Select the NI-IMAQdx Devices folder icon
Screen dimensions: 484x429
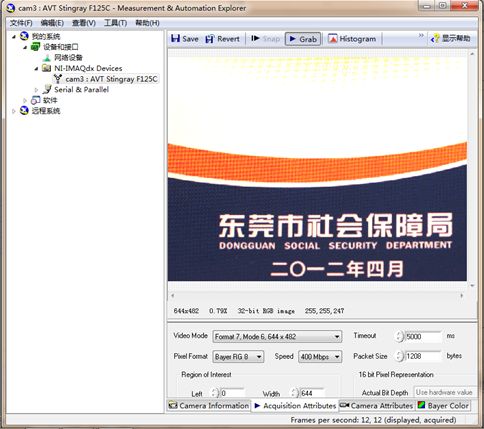[x=47, y=68]
